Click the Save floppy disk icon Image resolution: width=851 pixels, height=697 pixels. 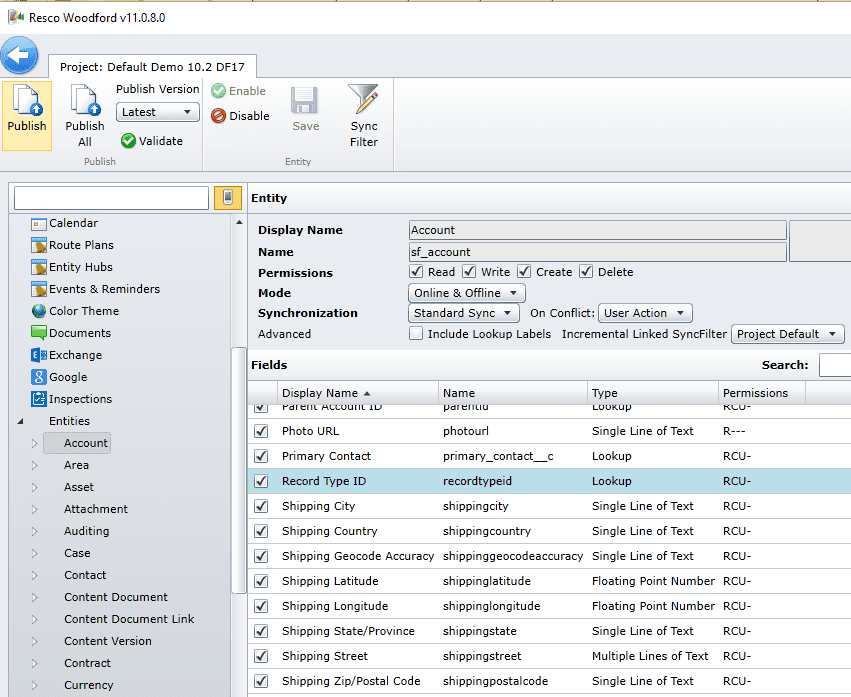pos(304,100)
